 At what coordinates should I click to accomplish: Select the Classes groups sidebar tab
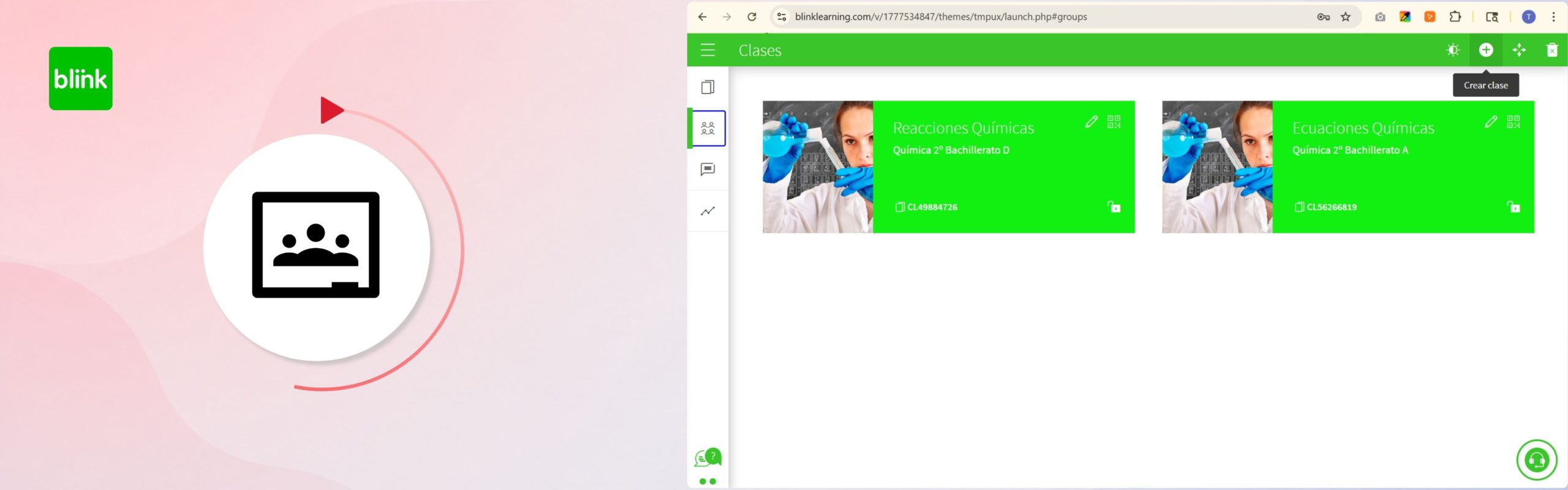708,128
